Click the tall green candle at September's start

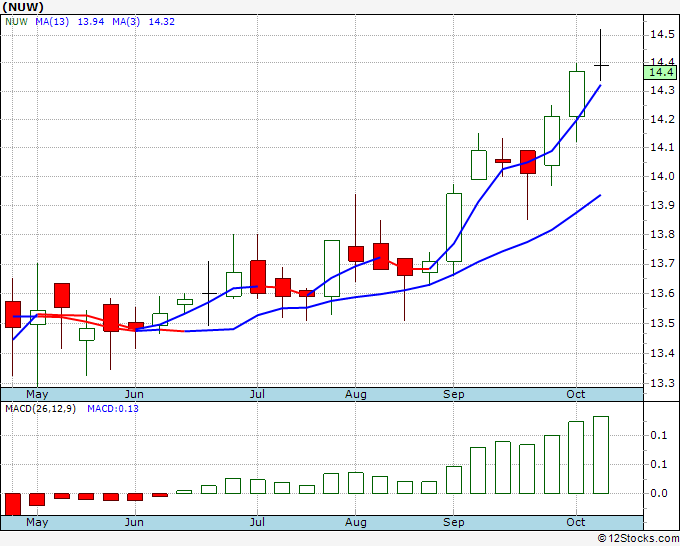[x=454, y=227]
